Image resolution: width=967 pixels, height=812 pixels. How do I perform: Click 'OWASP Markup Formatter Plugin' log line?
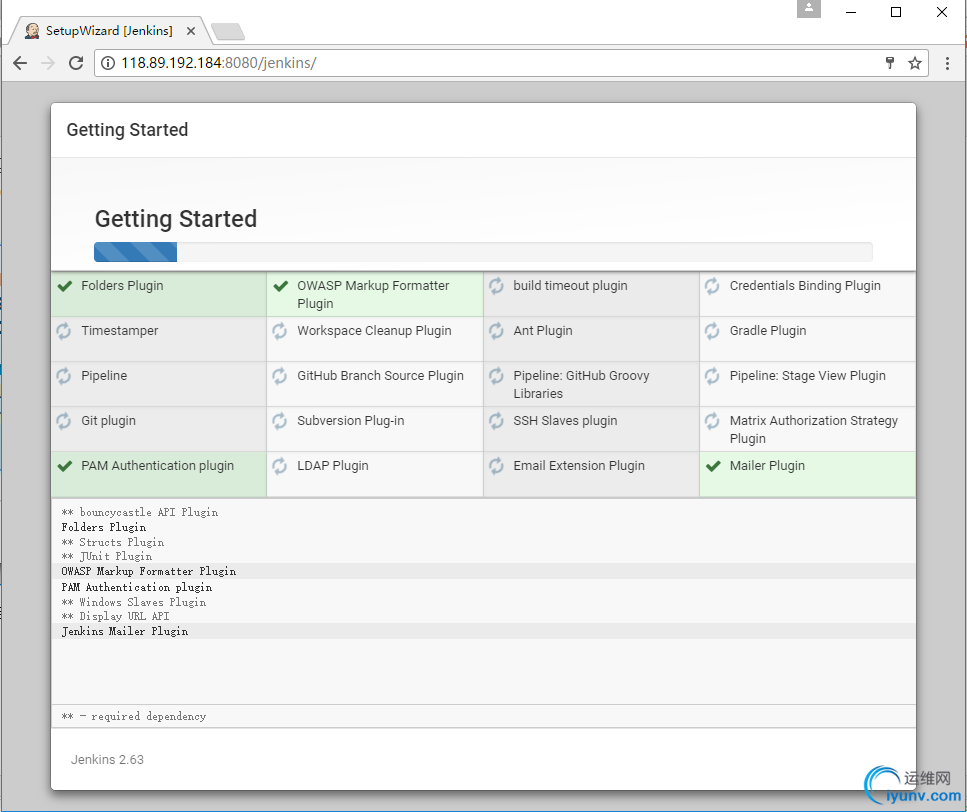tap(149, 571)
